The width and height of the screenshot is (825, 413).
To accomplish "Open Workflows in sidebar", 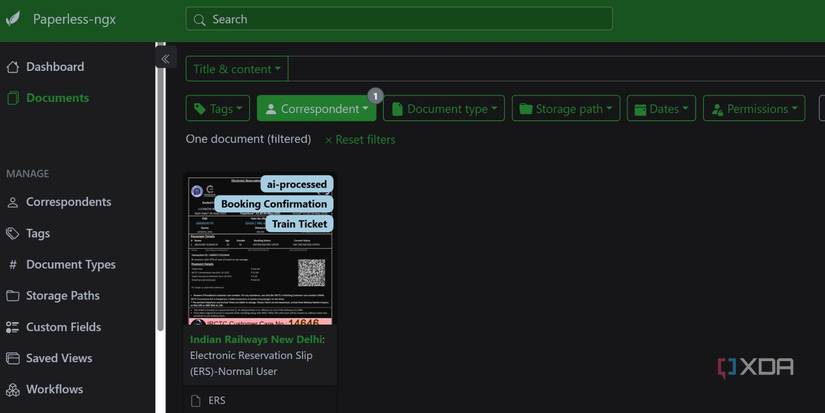I will tap(54, 389).
